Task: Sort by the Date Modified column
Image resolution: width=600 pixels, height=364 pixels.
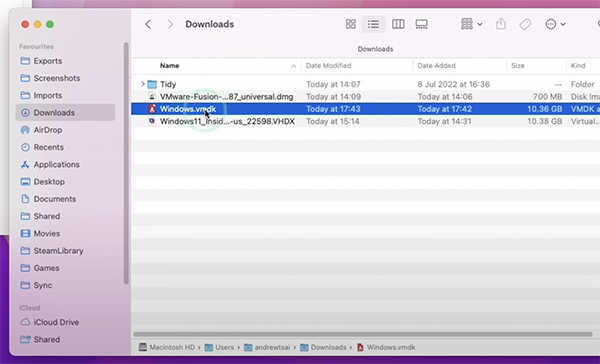Action: click(x=328, y=66)
